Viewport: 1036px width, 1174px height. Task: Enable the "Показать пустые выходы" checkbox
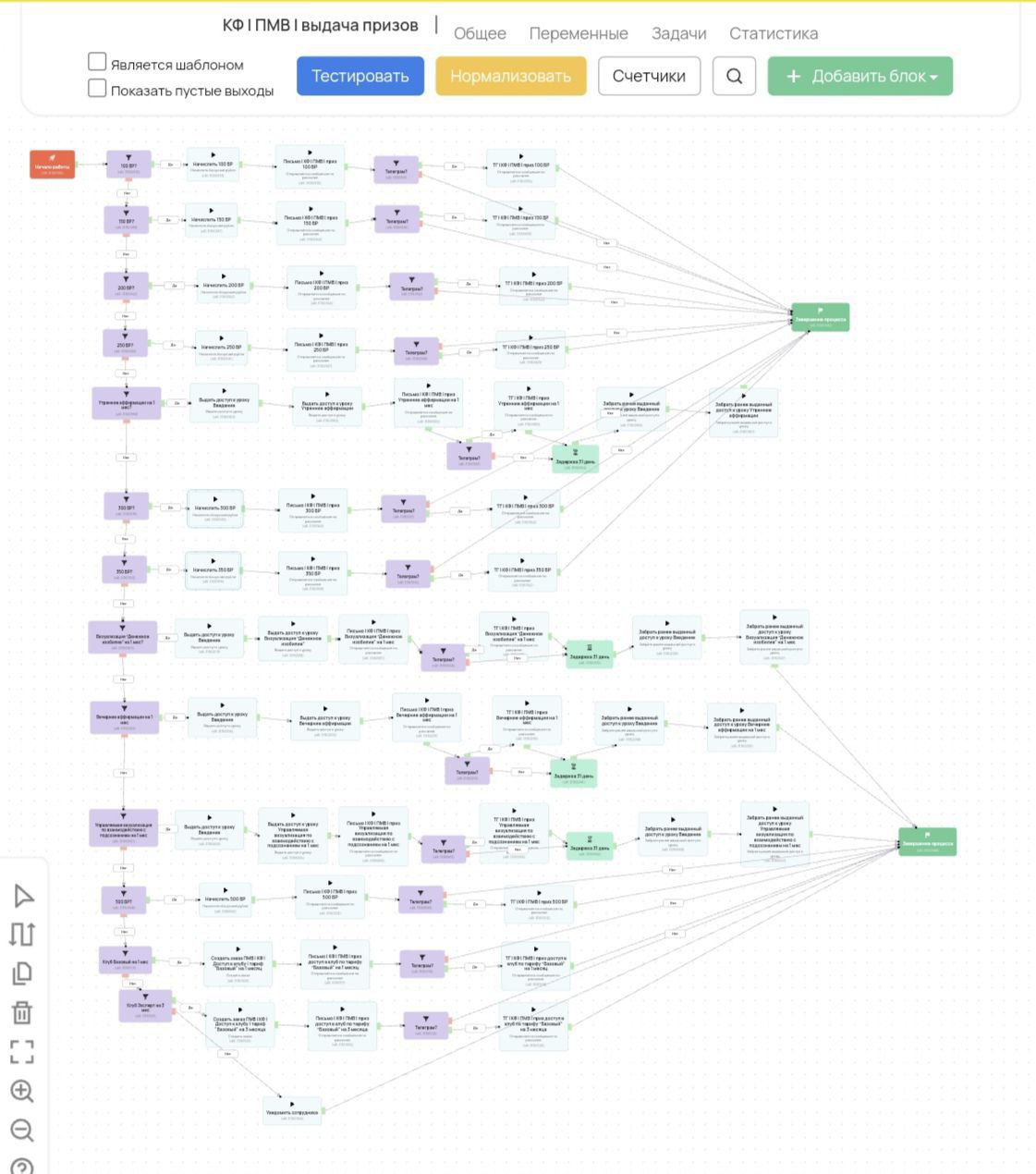(x=97, y=88)
